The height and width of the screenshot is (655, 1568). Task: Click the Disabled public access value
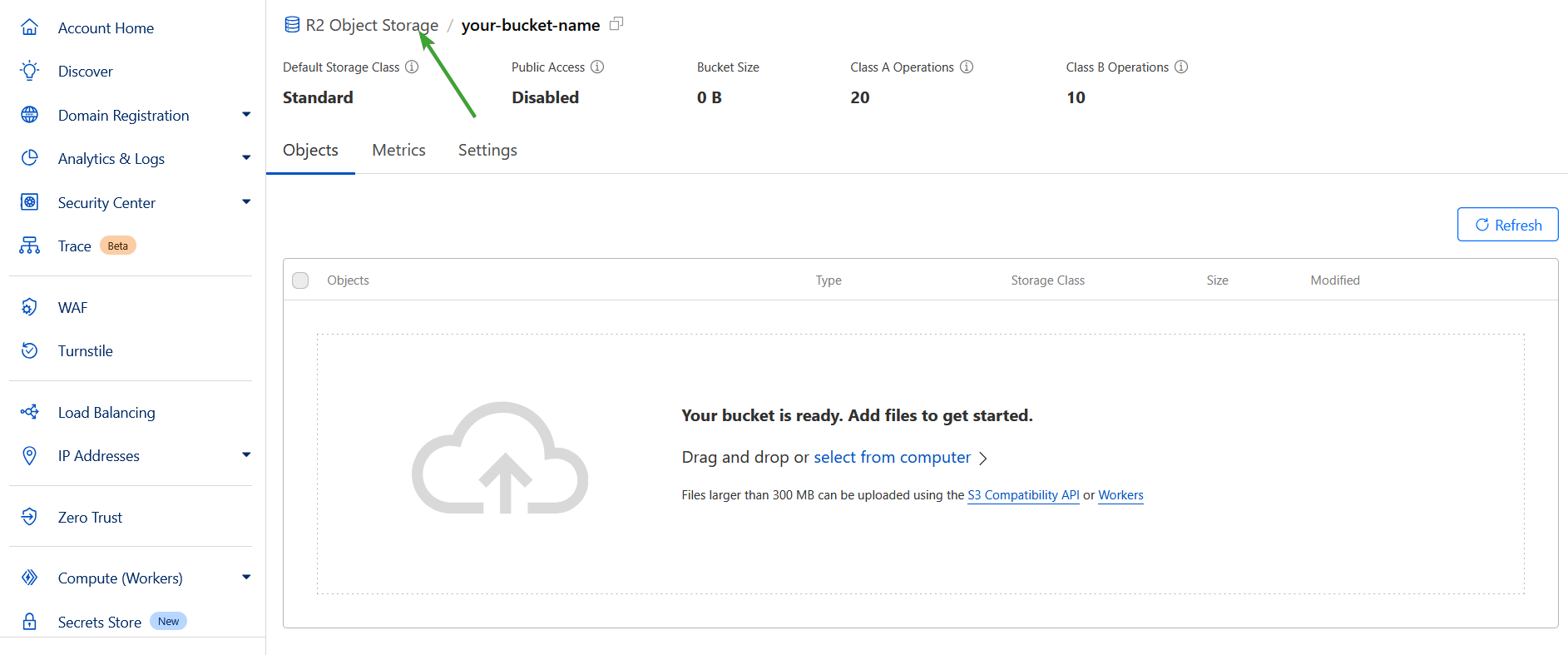(x=545, y=97)
